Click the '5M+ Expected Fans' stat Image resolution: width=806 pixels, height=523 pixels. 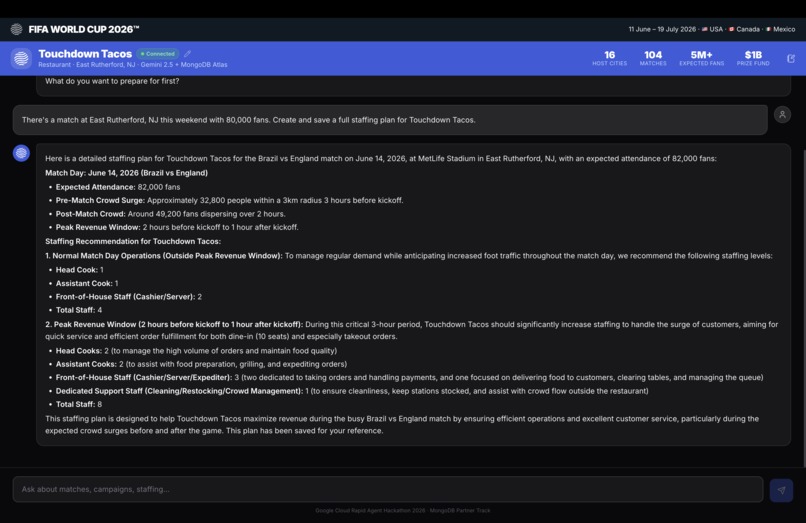(702, 58)
